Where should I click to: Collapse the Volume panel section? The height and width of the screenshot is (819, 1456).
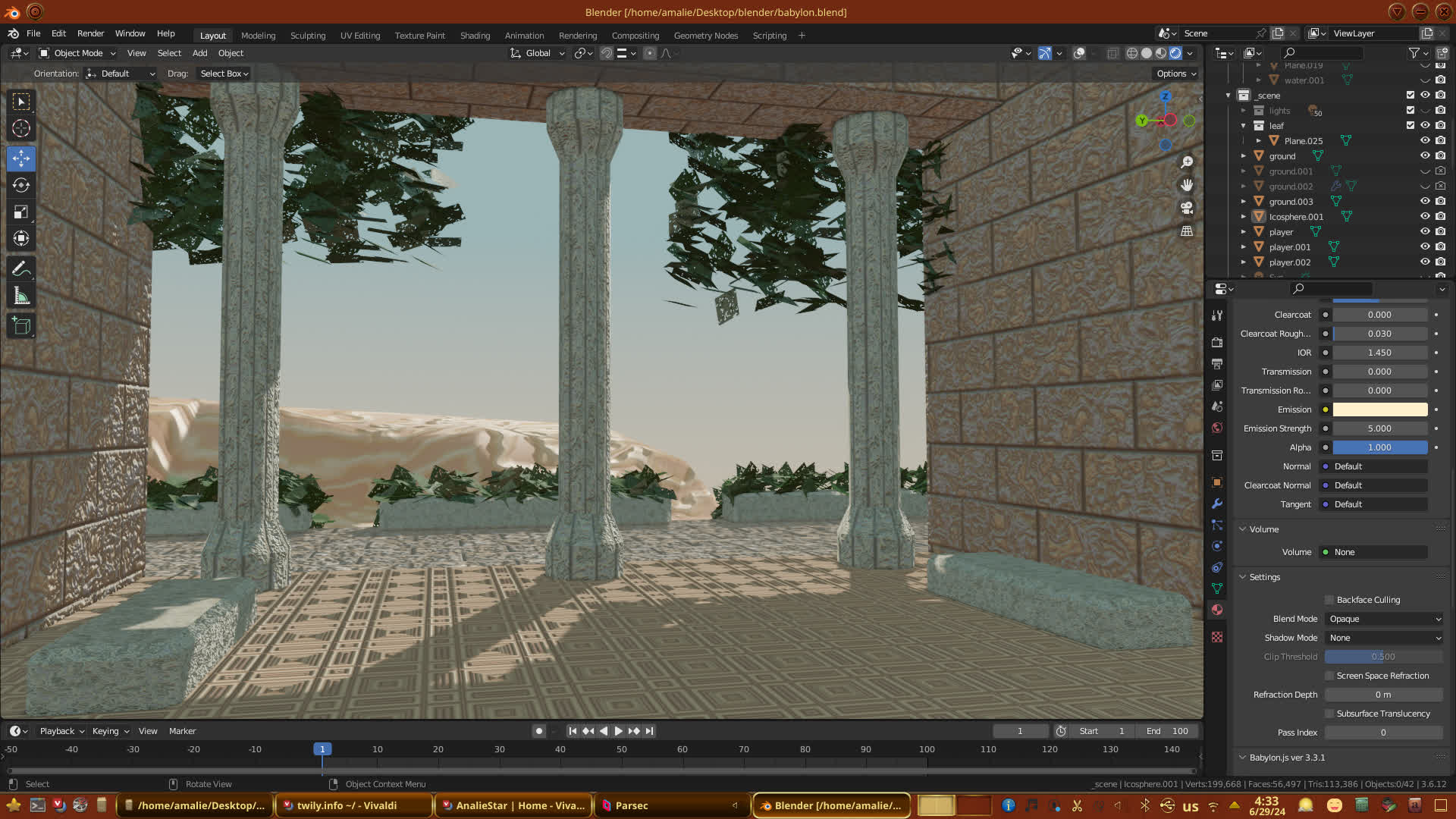click(1263, 529)
